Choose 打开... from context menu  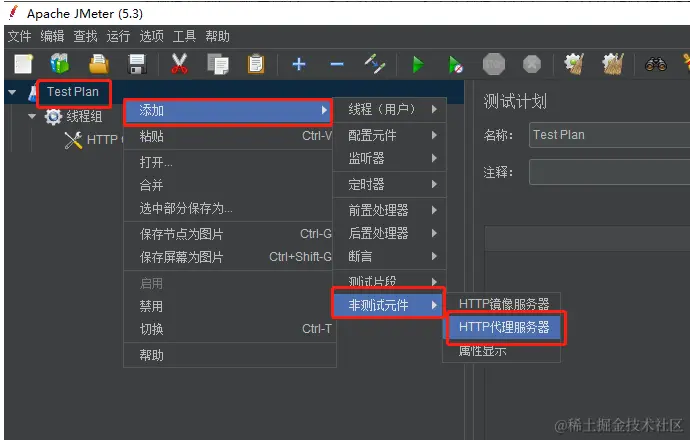[229, 162]
